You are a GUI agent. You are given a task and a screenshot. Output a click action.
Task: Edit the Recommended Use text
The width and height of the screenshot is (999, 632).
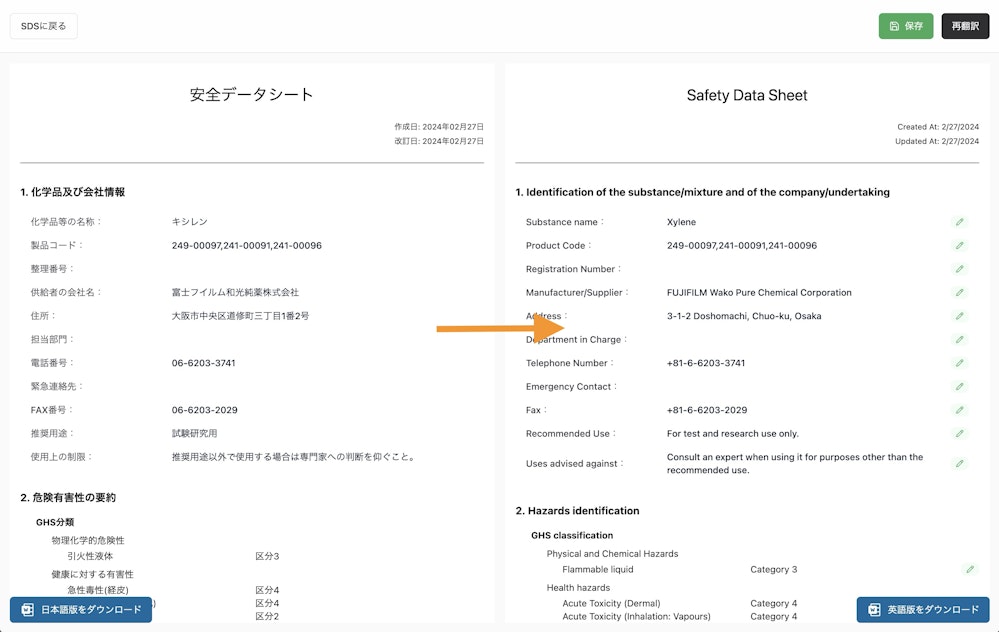(x=960, y=433)
